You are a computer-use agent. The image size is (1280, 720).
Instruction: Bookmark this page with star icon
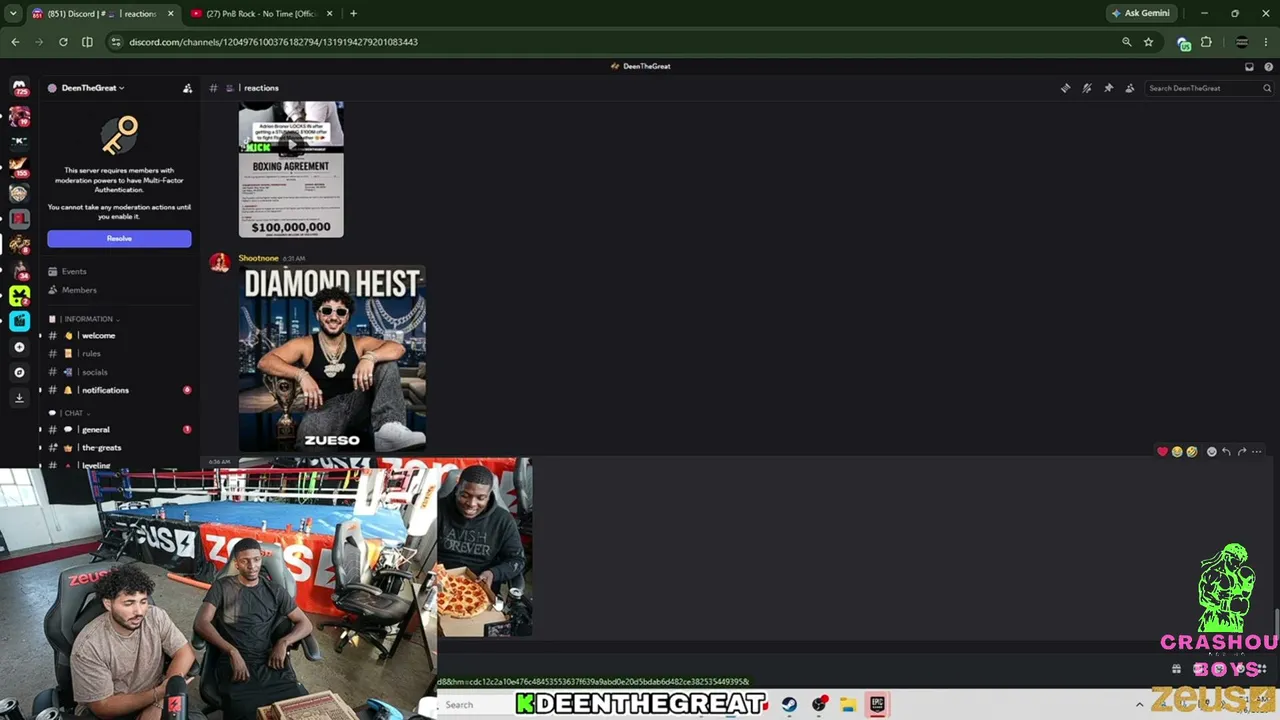pyautogui.click(x=1148, y=42)
